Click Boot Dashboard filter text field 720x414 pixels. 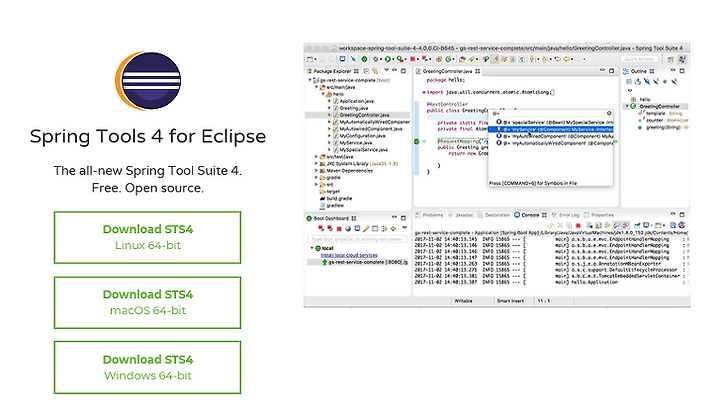[x=357, y=239]
